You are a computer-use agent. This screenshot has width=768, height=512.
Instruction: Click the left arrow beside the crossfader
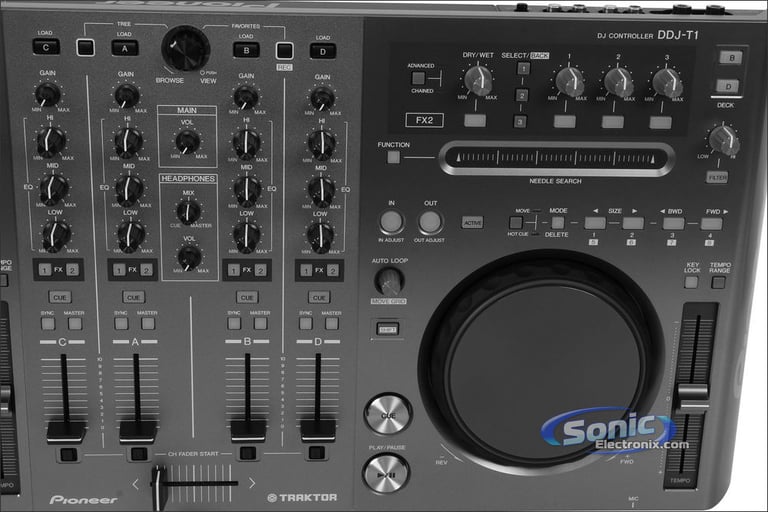point(136,484)
